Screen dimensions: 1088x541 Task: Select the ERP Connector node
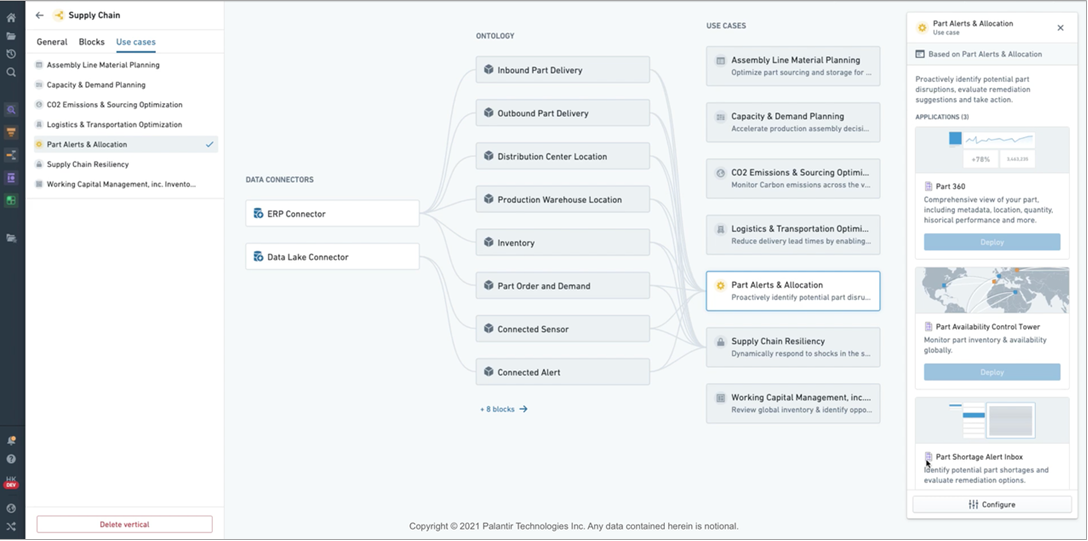click(x=332, y=214)
